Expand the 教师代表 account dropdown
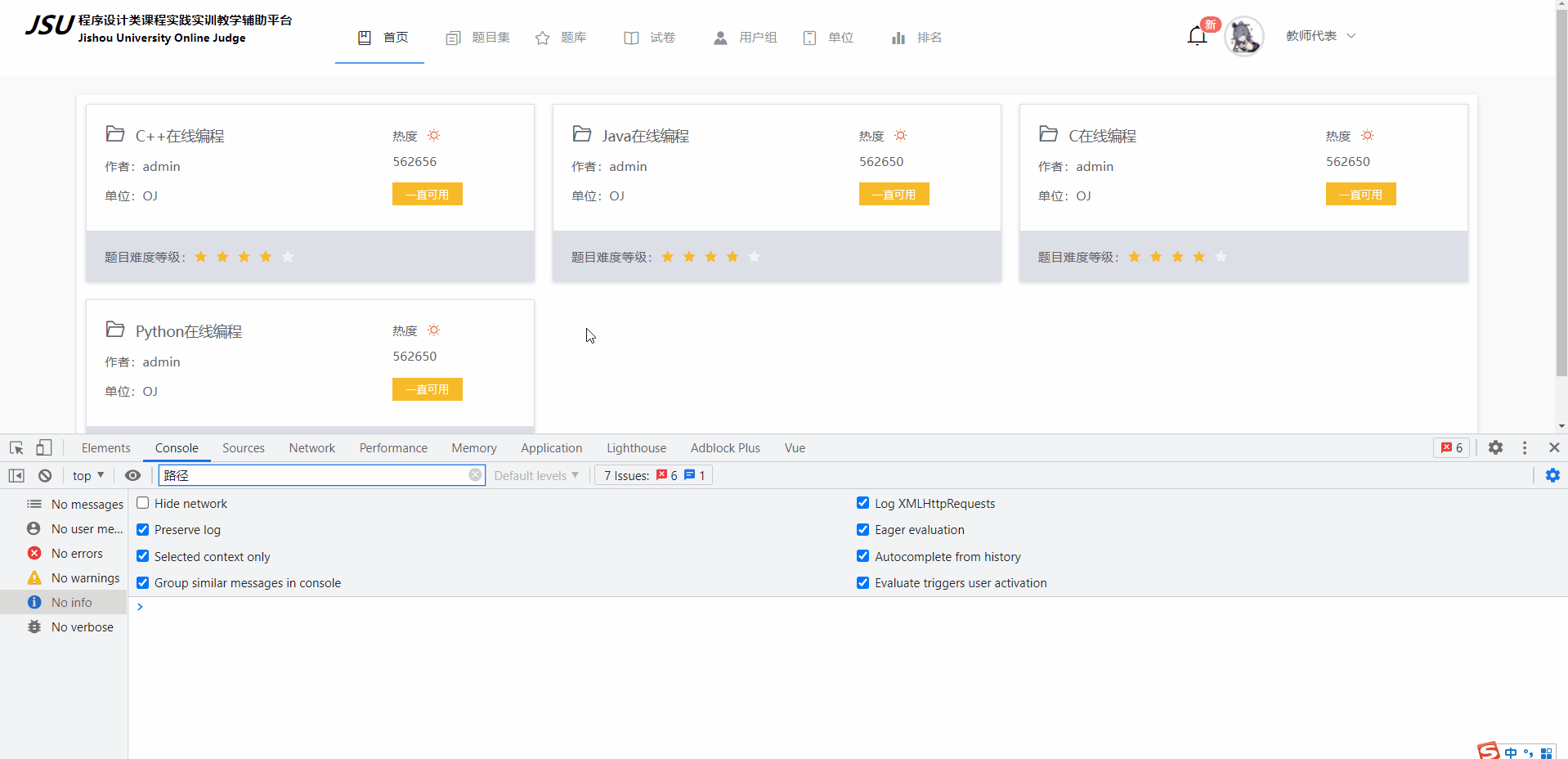Image resolution: width=1568 pixels, height=759 pixels. pos(1320,36)
